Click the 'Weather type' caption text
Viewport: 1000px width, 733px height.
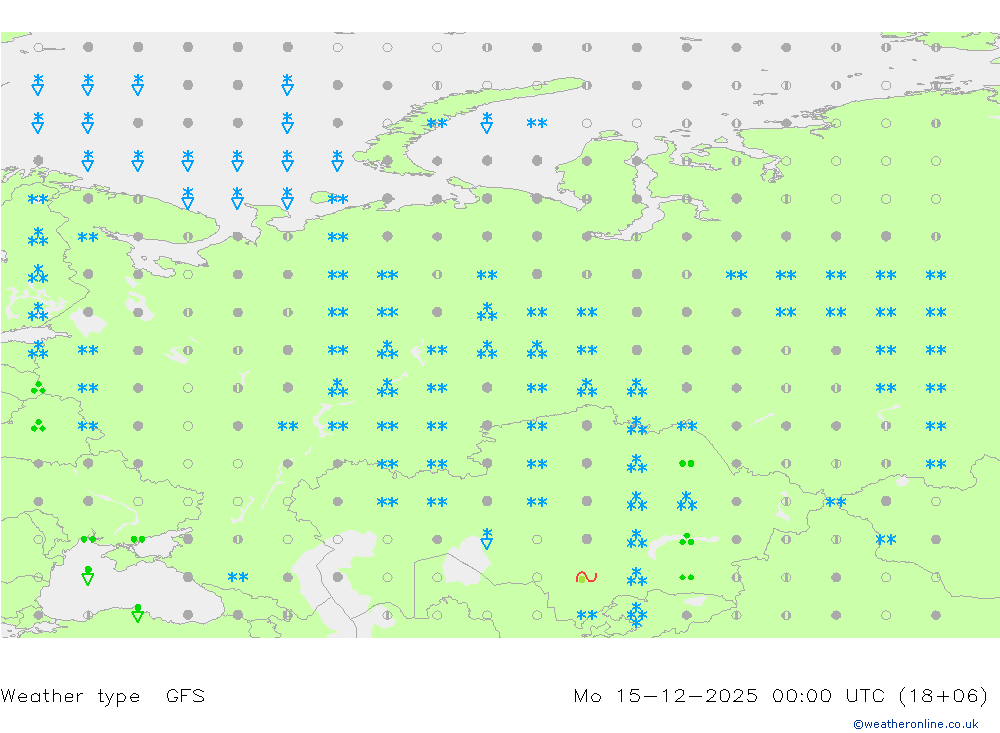(x=70, y=696)
